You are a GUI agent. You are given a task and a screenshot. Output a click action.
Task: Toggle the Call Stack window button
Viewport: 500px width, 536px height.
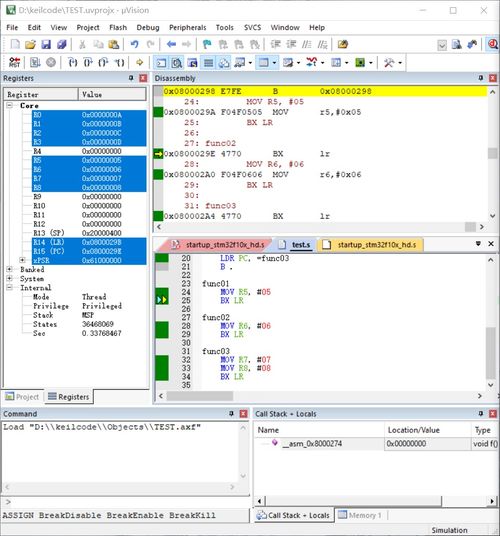point(224,63)
